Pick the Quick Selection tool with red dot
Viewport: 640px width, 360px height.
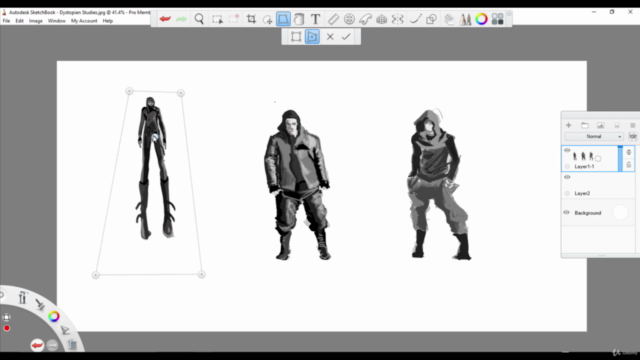tap(234, 19)
